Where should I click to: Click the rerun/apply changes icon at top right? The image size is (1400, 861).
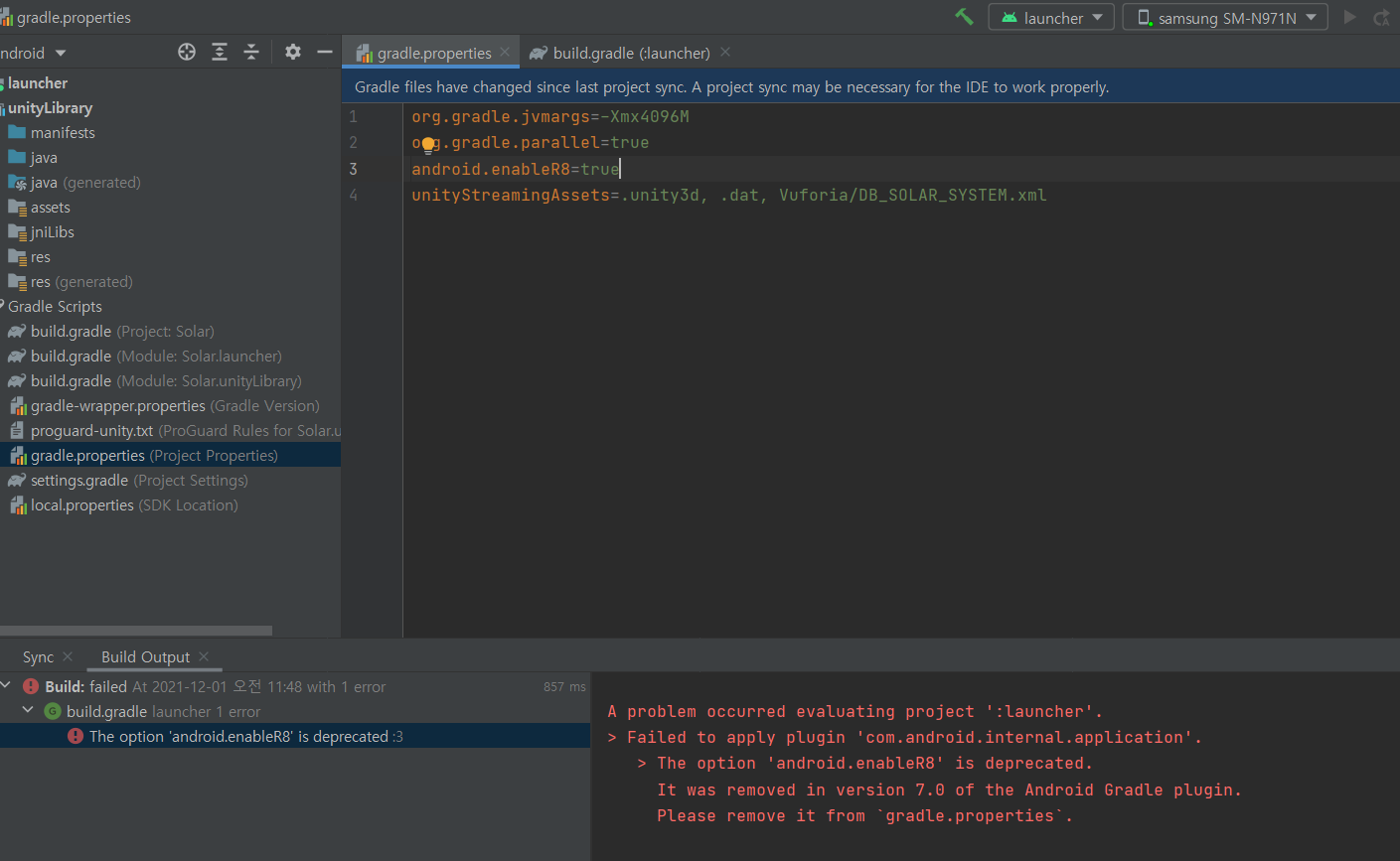click(1381, 17)
